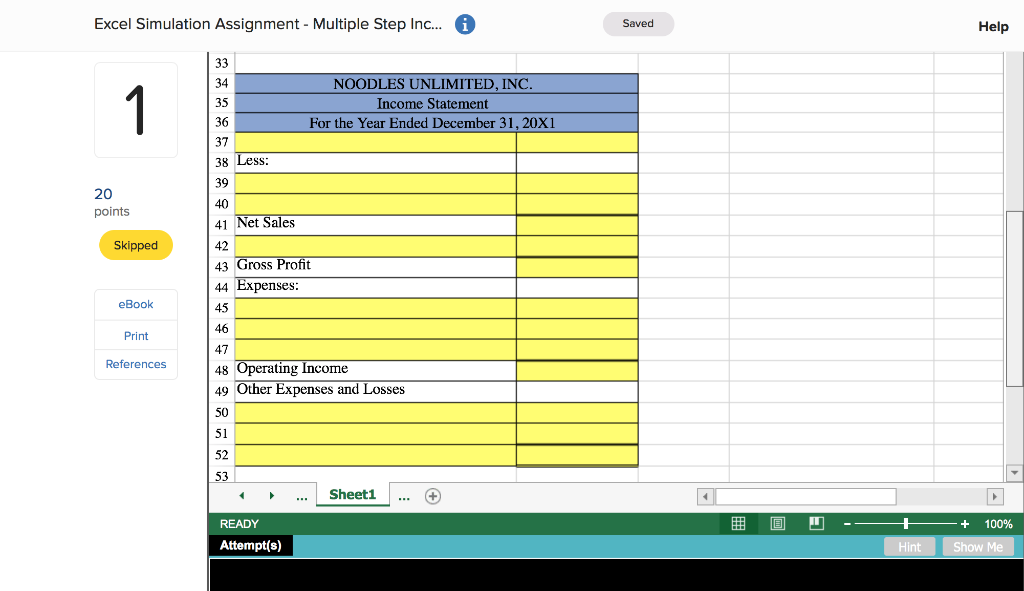Viewport: 1024px width, 591px height.
Task: Open the eBook link
Action: coord(135,304)
